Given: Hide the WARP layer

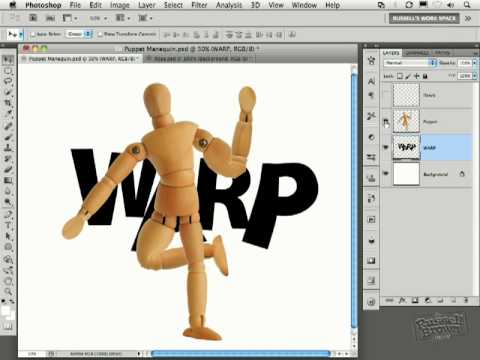Looking at the screenshot, I should tap(386, 147).
